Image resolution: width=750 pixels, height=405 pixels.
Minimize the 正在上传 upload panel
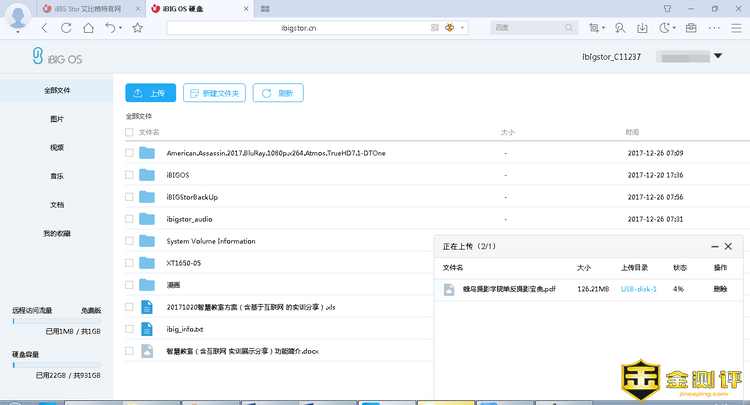coord(711,246)
